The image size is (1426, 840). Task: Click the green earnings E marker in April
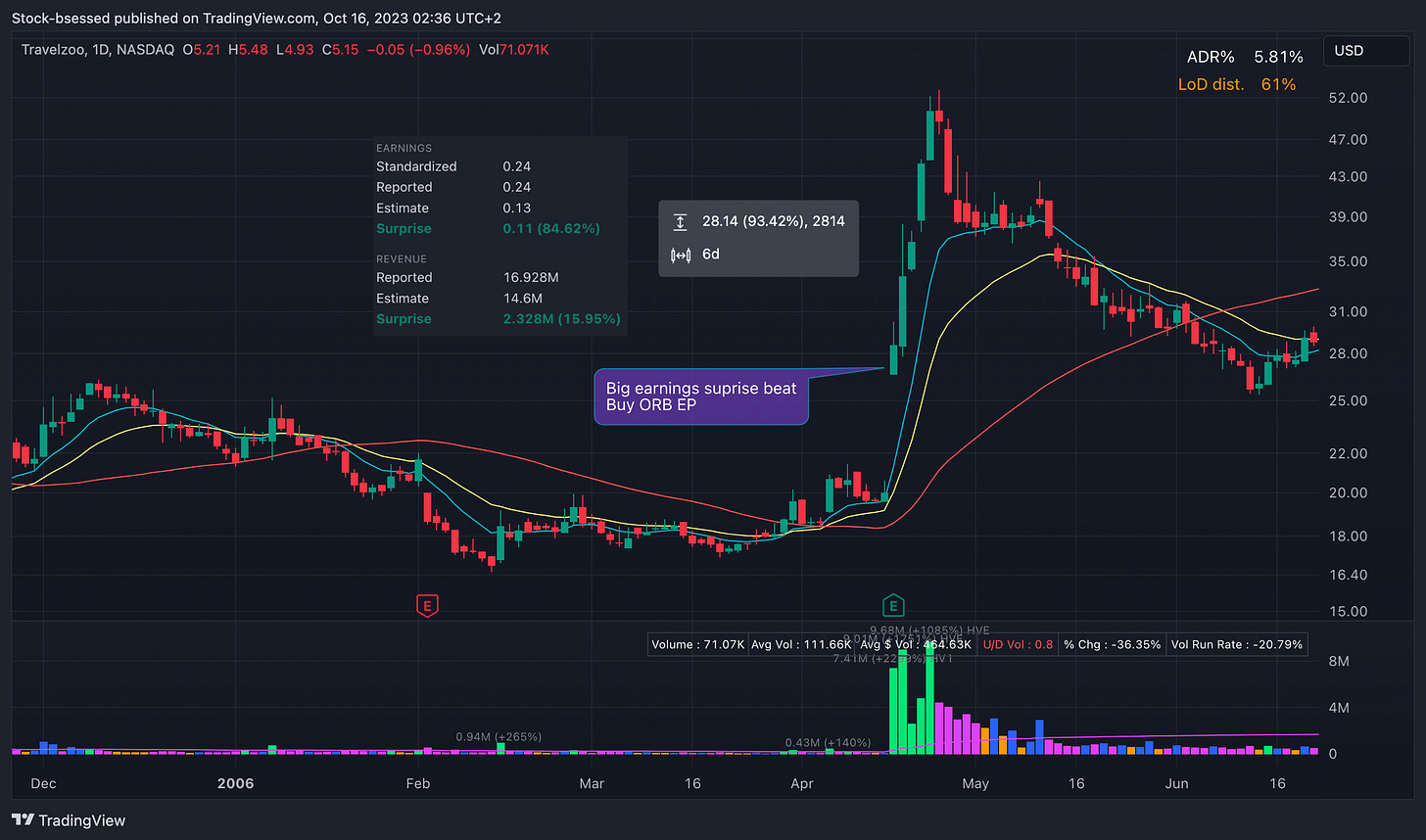pyautogui.click(x=893, y=606)
